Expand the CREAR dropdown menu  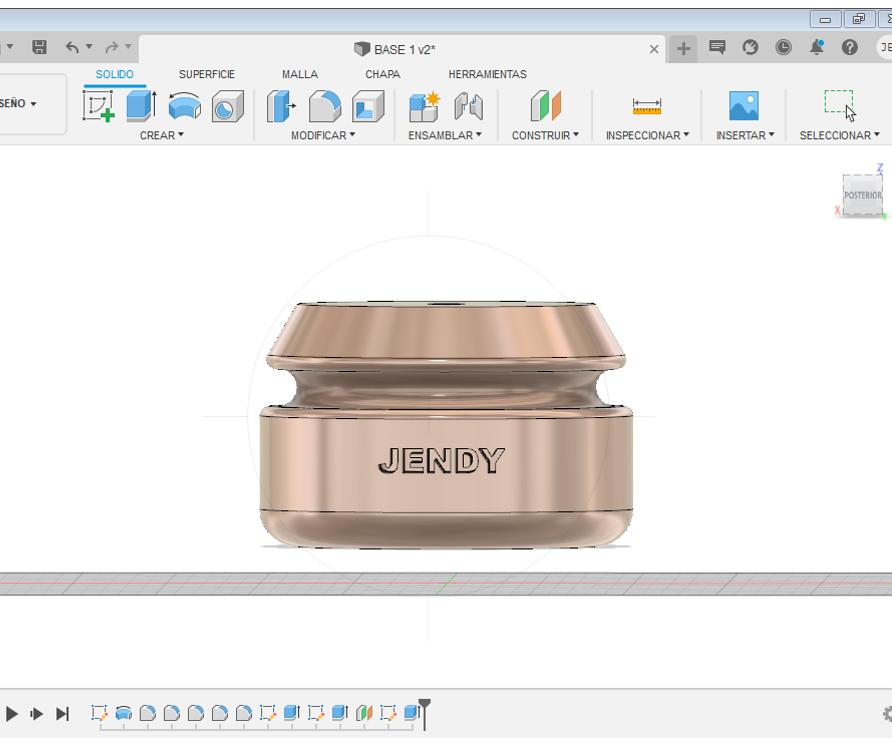(161, 135)
